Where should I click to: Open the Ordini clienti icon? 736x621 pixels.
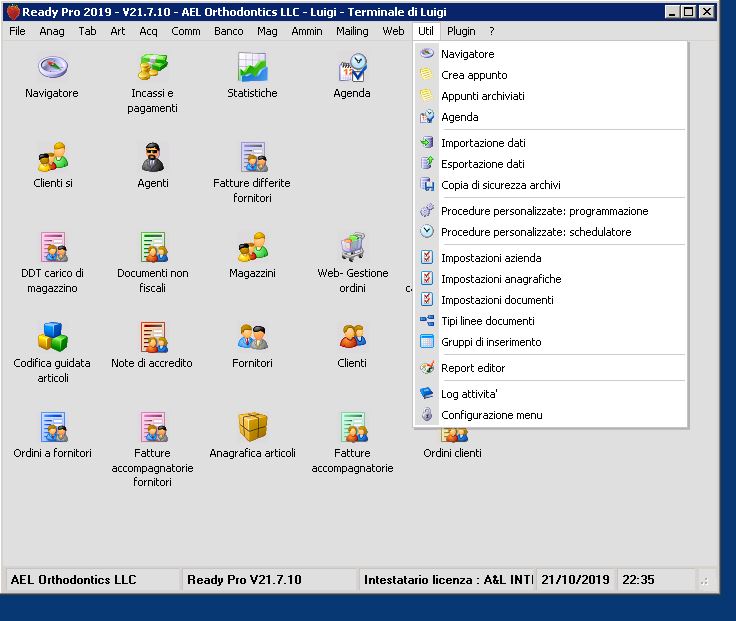tap(453, 436)
